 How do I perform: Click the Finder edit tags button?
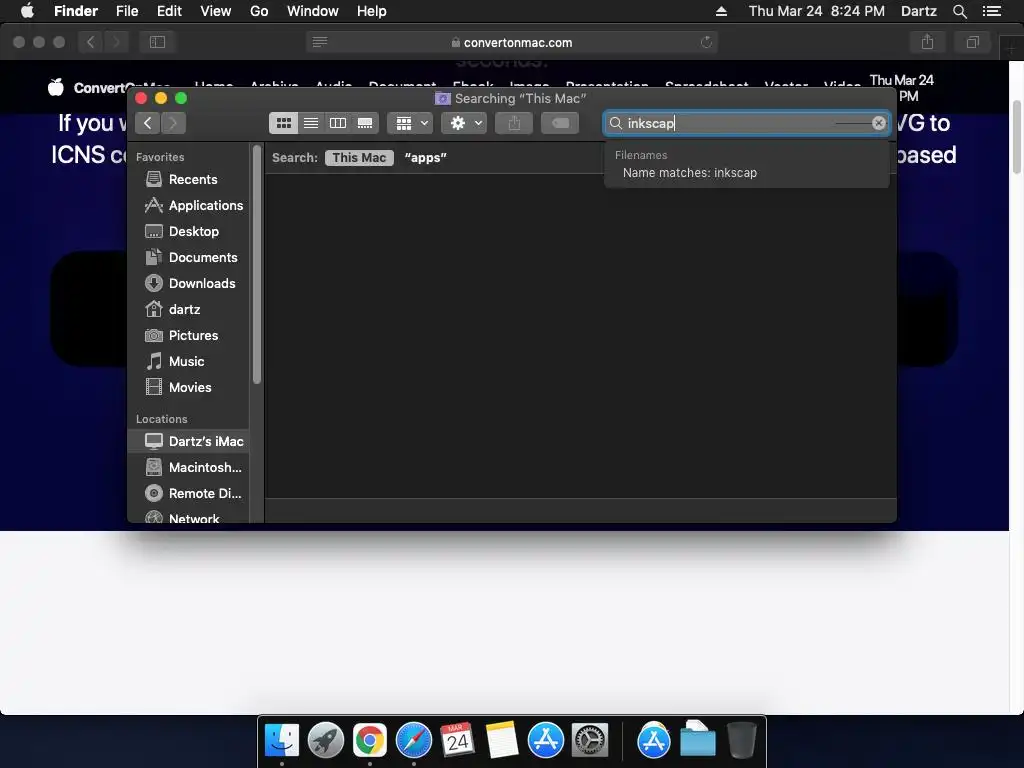(x=560, y=123)
